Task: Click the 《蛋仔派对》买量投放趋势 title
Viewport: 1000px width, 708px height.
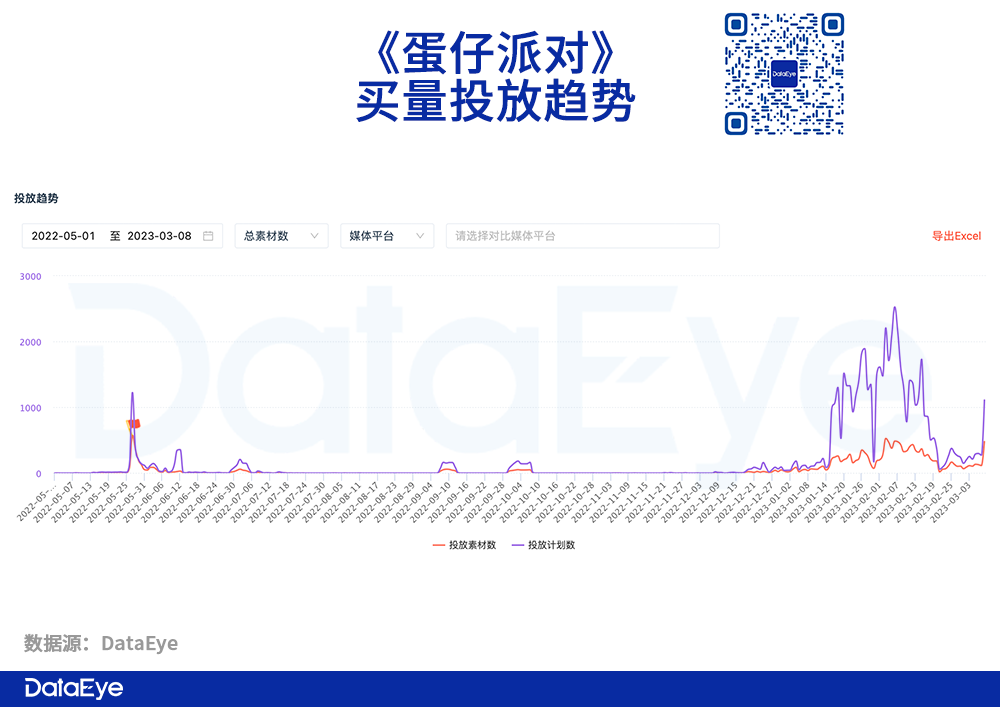Action: pyautogui.click(x=496, y=75)
